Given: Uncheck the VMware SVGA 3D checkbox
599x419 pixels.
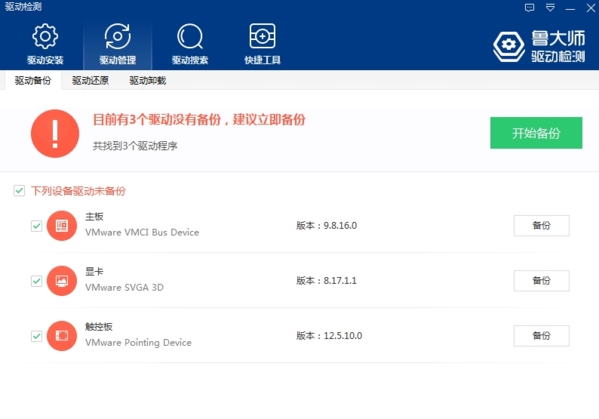Looking at the screenshot, I should (36, 281).
